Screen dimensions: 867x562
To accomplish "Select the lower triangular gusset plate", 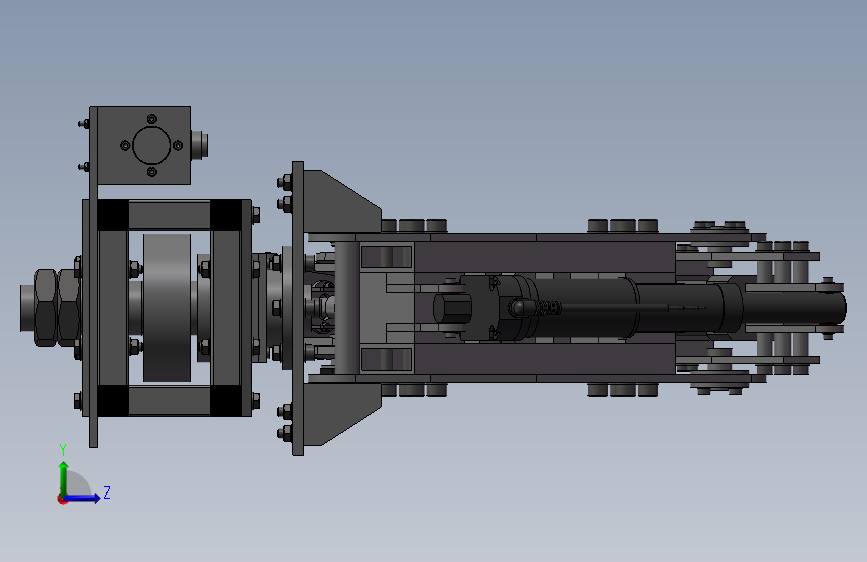I will tap(342, 414).
